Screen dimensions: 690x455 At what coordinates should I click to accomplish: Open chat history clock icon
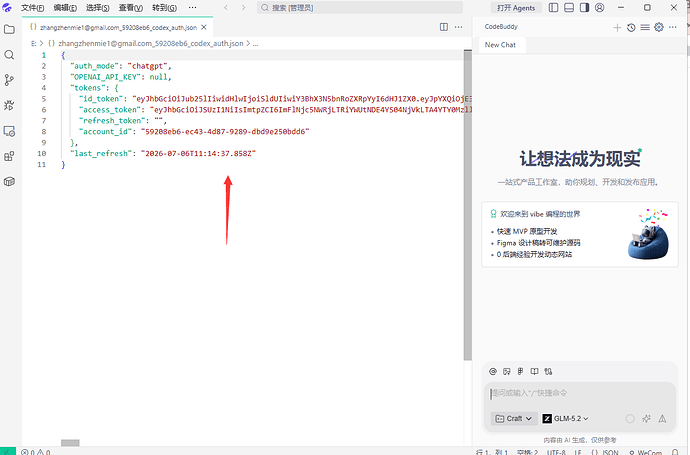[631, 27]
